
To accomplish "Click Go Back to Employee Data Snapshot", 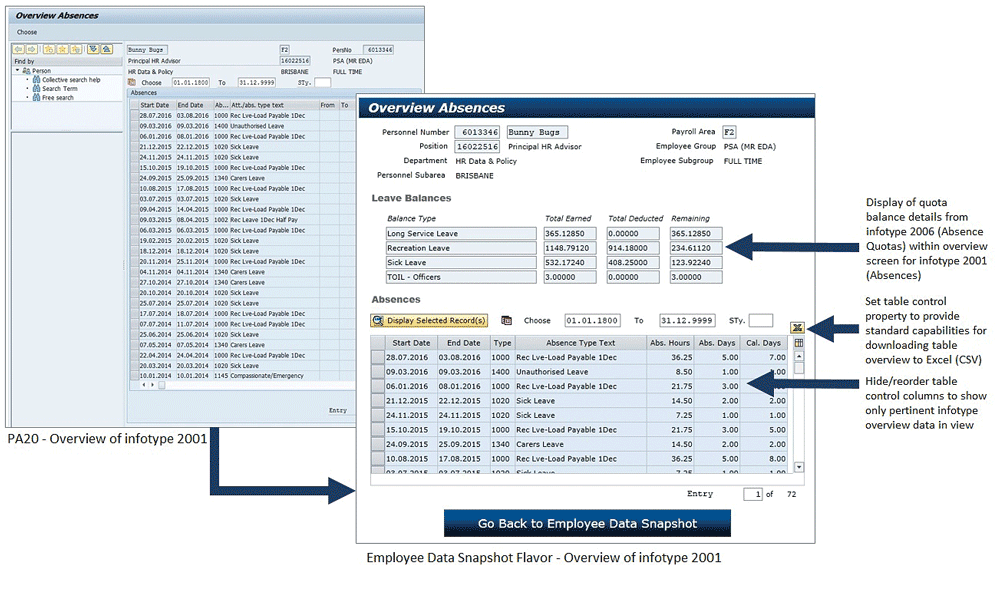I will pyautogui.click(x=587, y=524).
